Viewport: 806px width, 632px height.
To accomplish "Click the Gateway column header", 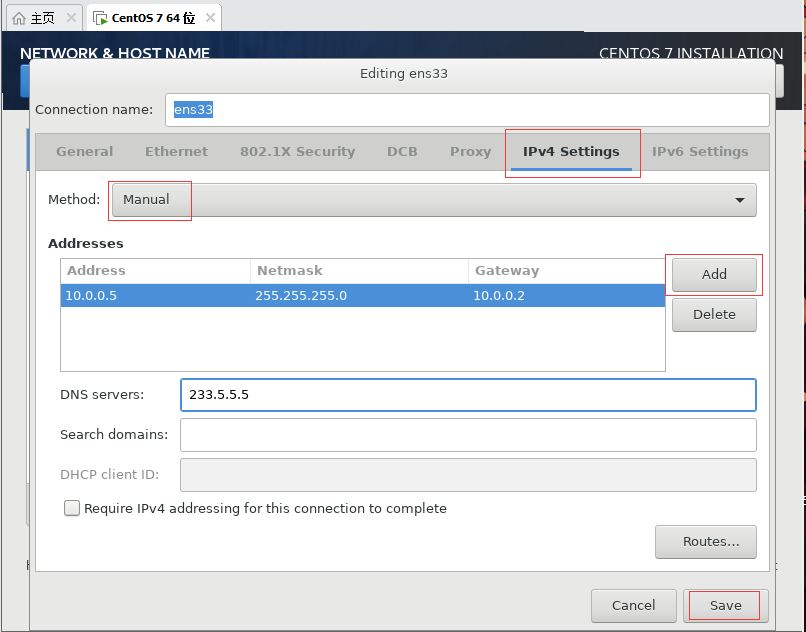I will [x=567, y=271].
